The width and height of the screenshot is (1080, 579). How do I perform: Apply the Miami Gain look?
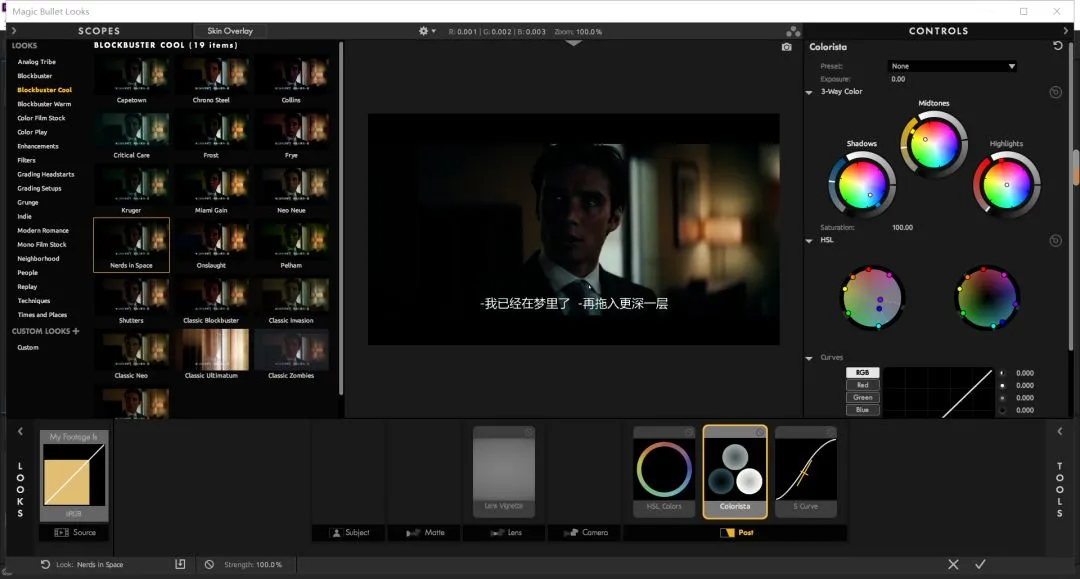pyautogui.click(x=211, y=189)
